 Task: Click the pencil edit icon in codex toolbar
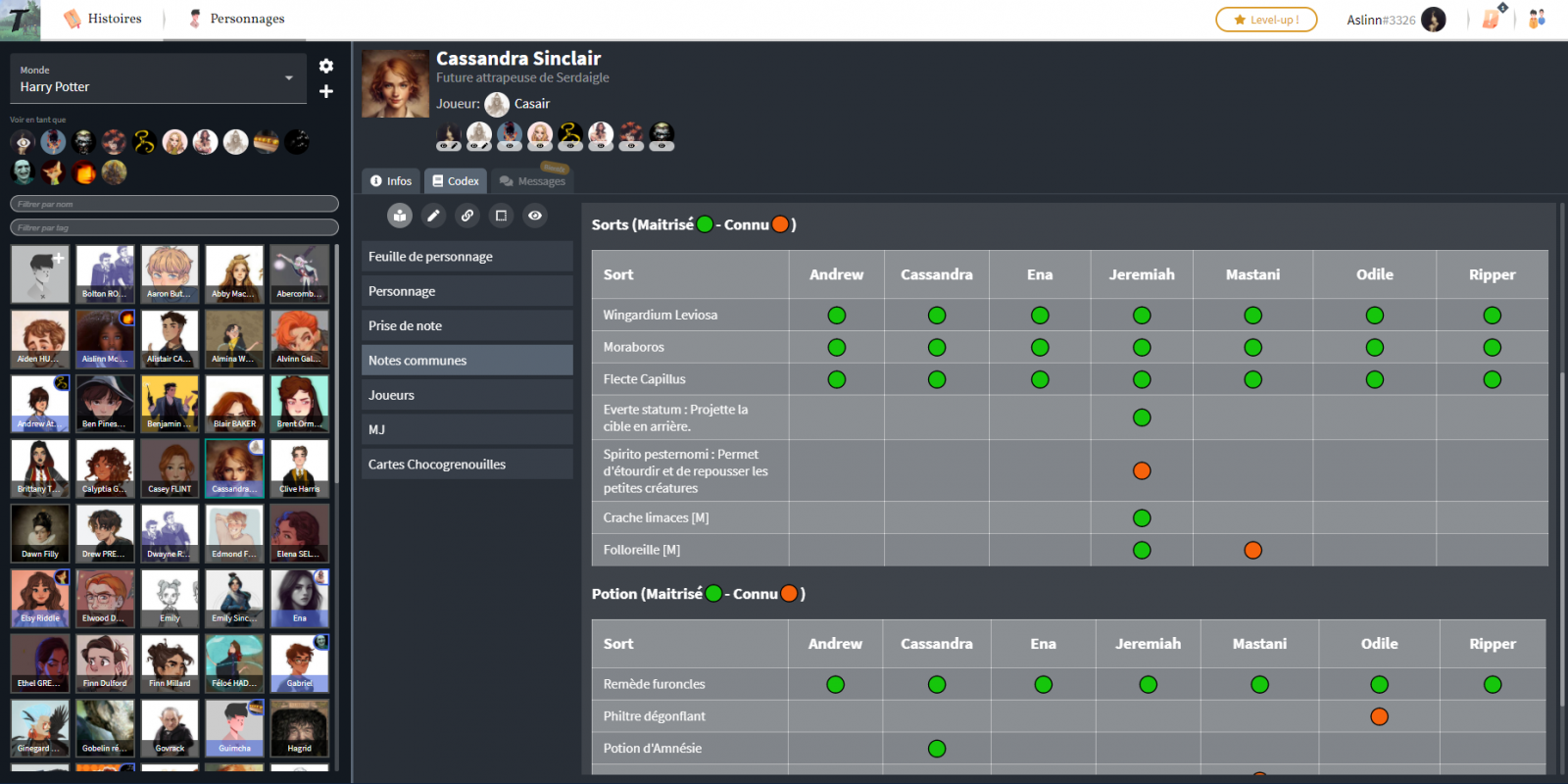(x=433, y=216)
